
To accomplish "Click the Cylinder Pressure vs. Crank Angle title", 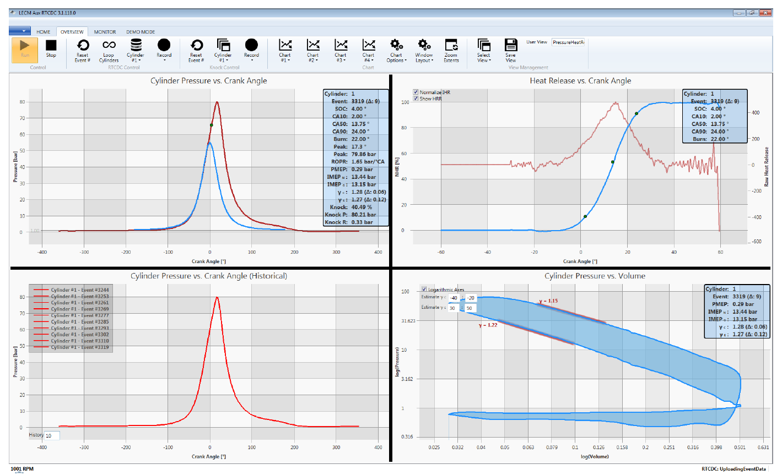I will click(208, 80).
